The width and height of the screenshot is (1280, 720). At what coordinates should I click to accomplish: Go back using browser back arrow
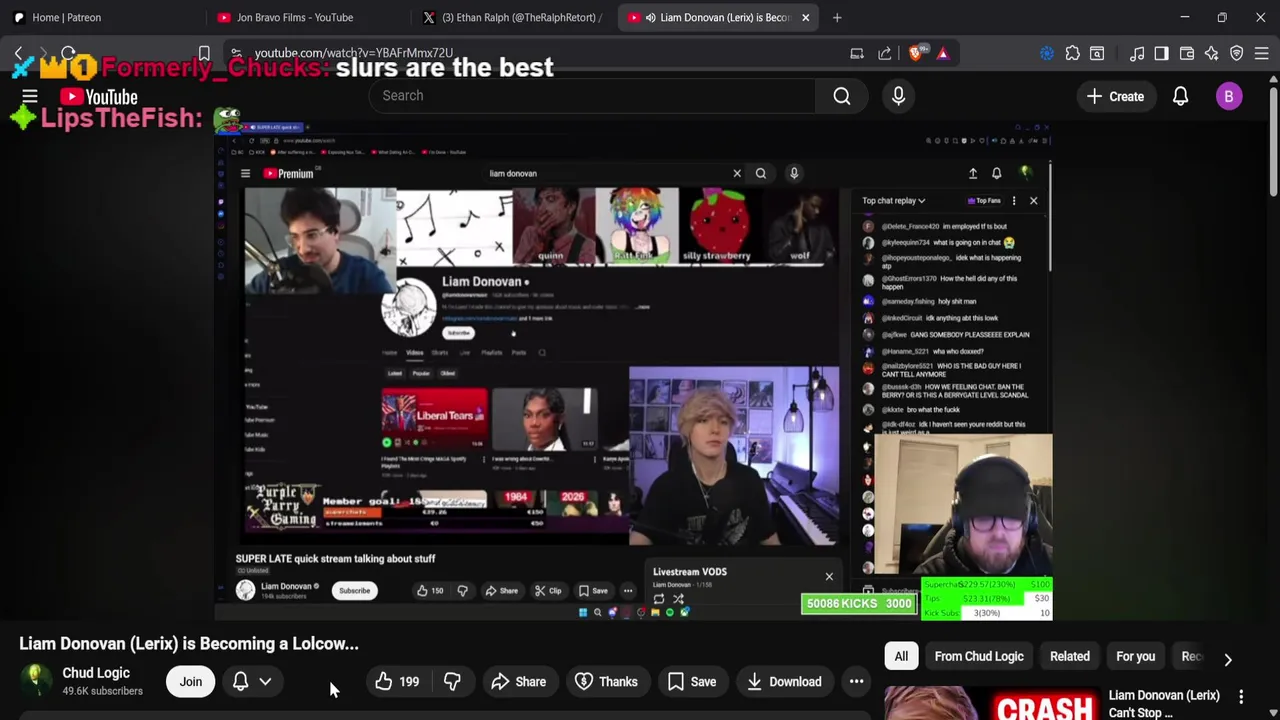tap(19, 53)
